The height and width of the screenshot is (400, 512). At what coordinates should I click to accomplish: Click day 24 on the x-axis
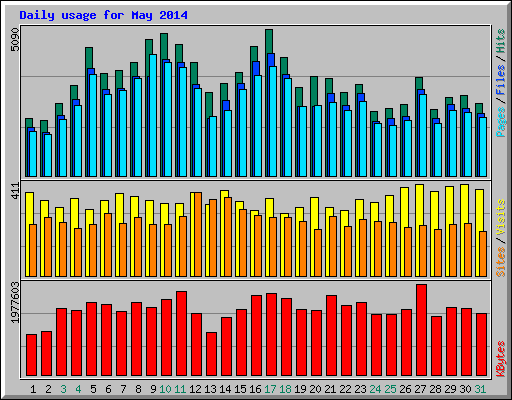pos(375,389)
